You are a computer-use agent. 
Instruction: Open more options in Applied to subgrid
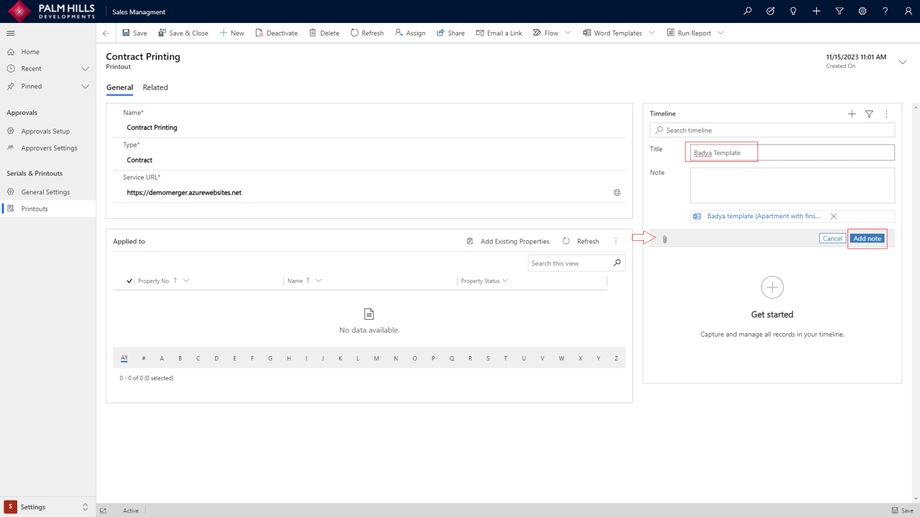pos(615,241)
